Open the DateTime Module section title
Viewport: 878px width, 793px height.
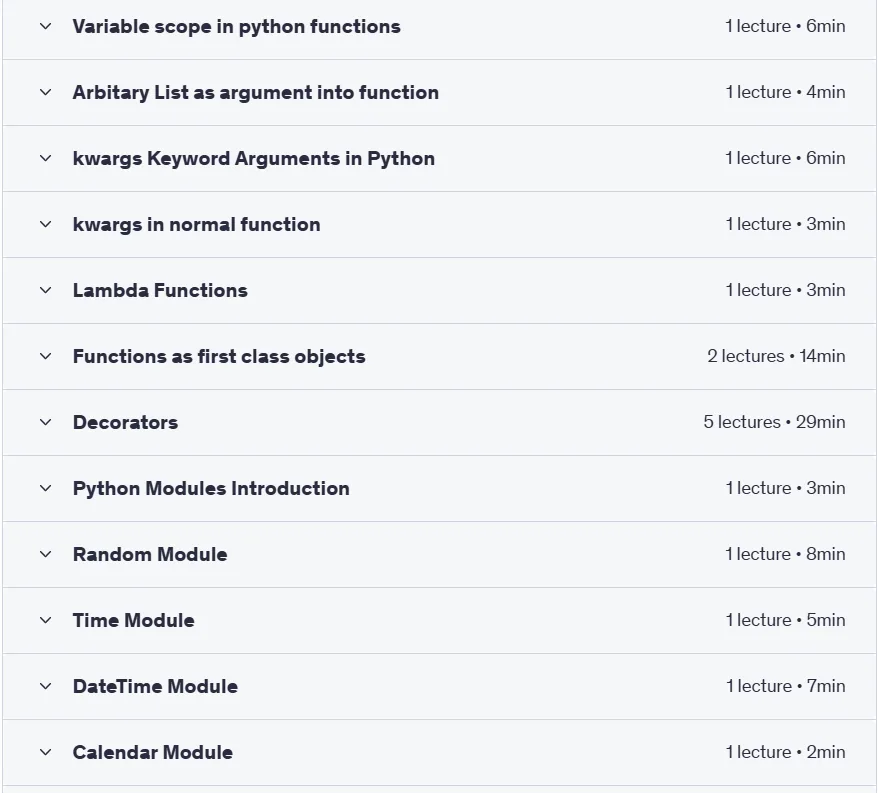click(x=155, y=687)
